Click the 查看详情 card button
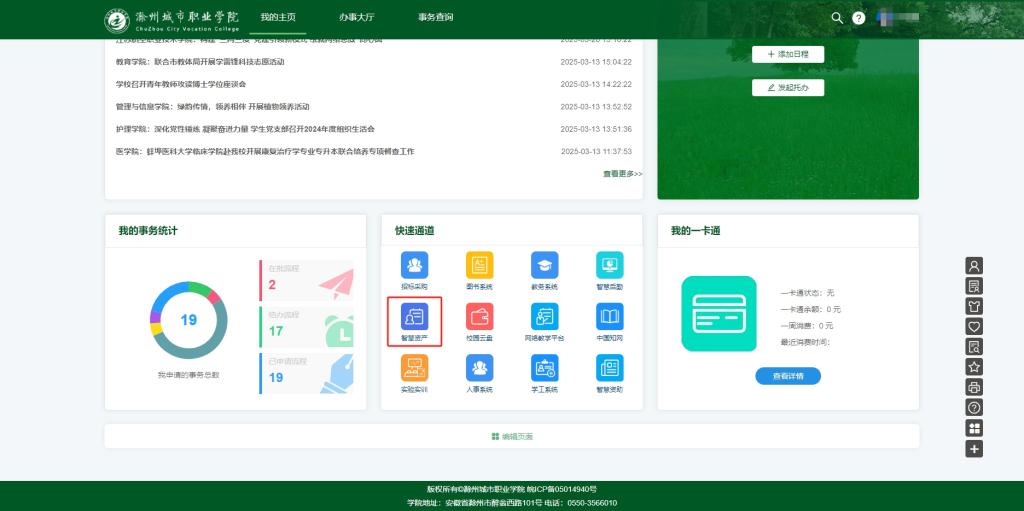Screen dimensions: 1024x511 pos(788,376)
